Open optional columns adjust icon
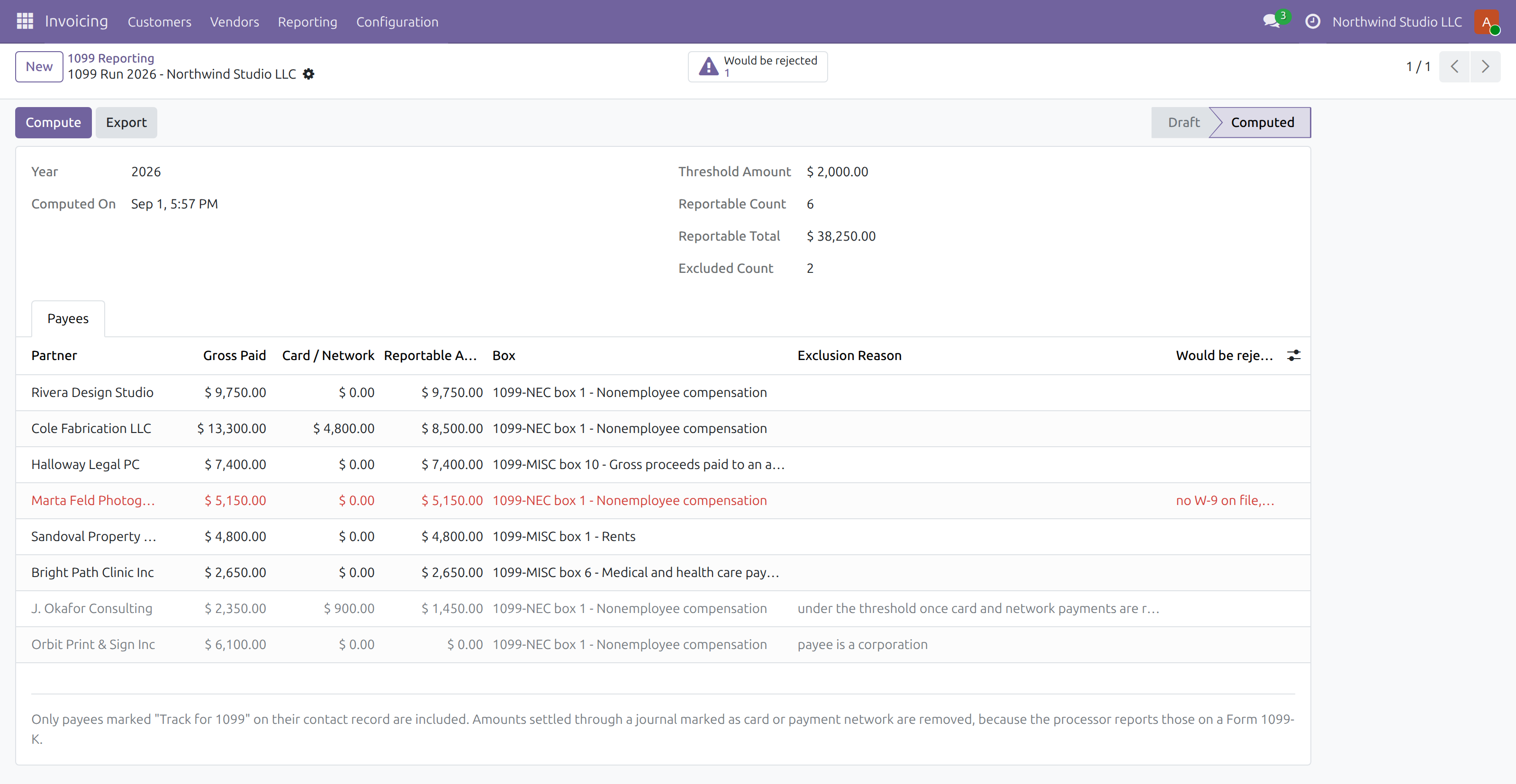This screenshot has height=784, width=1516. pos(1293,355)
